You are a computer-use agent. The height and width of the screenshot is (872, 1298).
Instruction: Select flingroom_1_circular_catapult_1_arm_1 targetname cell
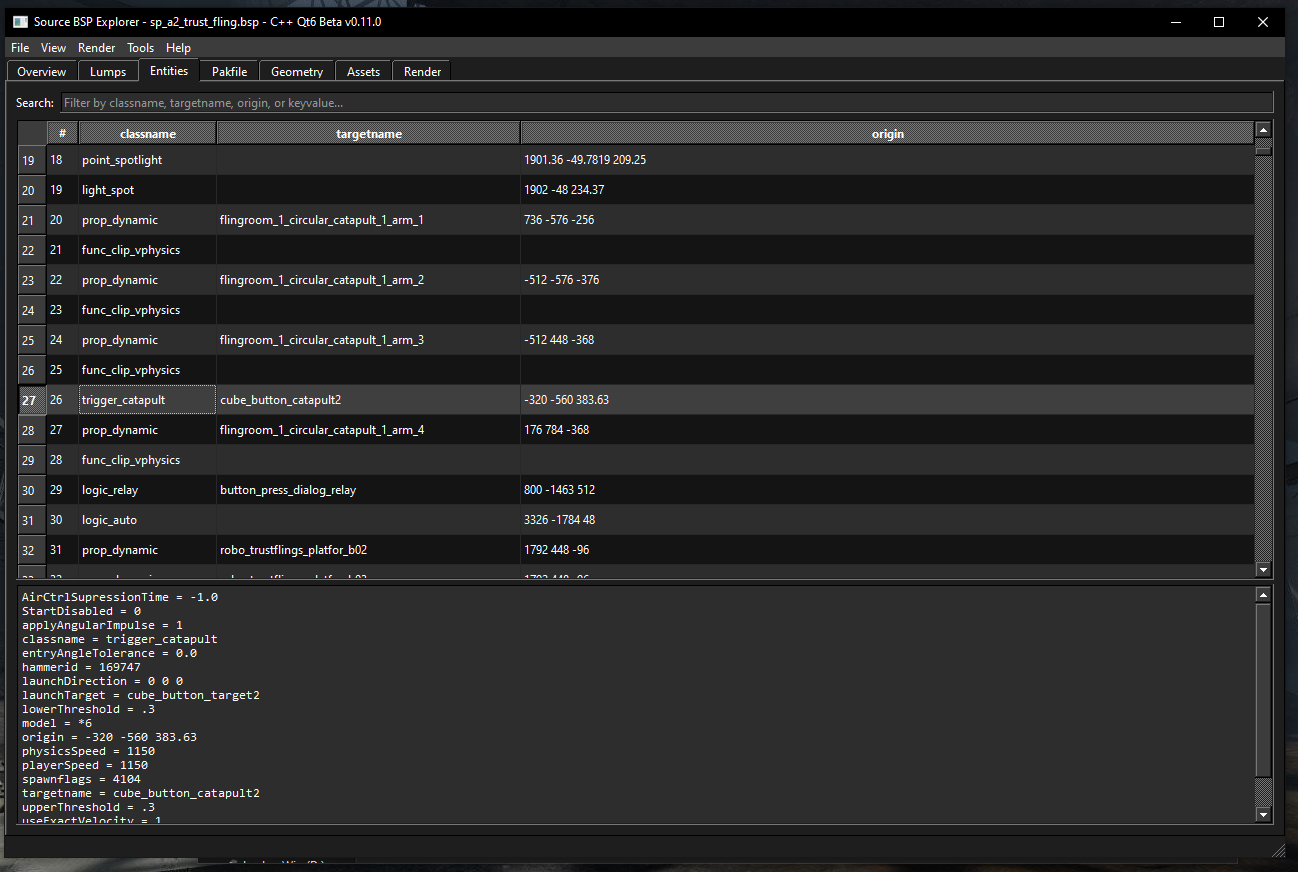tap(369, 220)
